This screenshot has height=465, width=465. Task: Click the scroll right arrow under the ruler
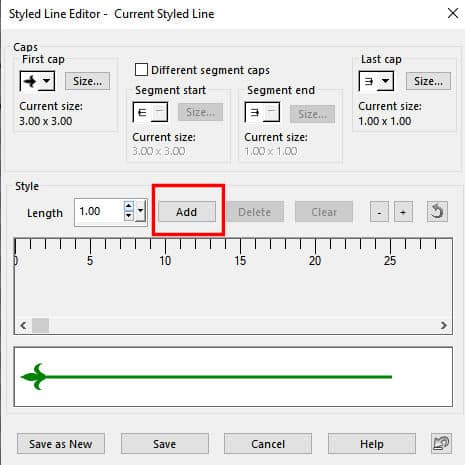(444, 325)
